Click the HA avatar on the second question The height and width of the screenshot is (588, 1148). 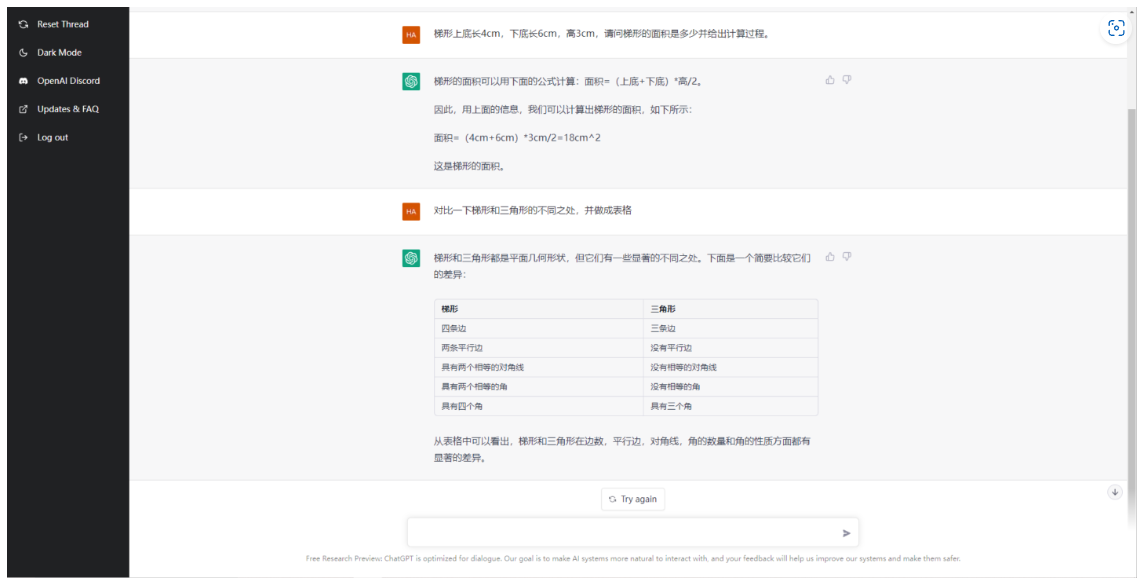click(411, 212)
